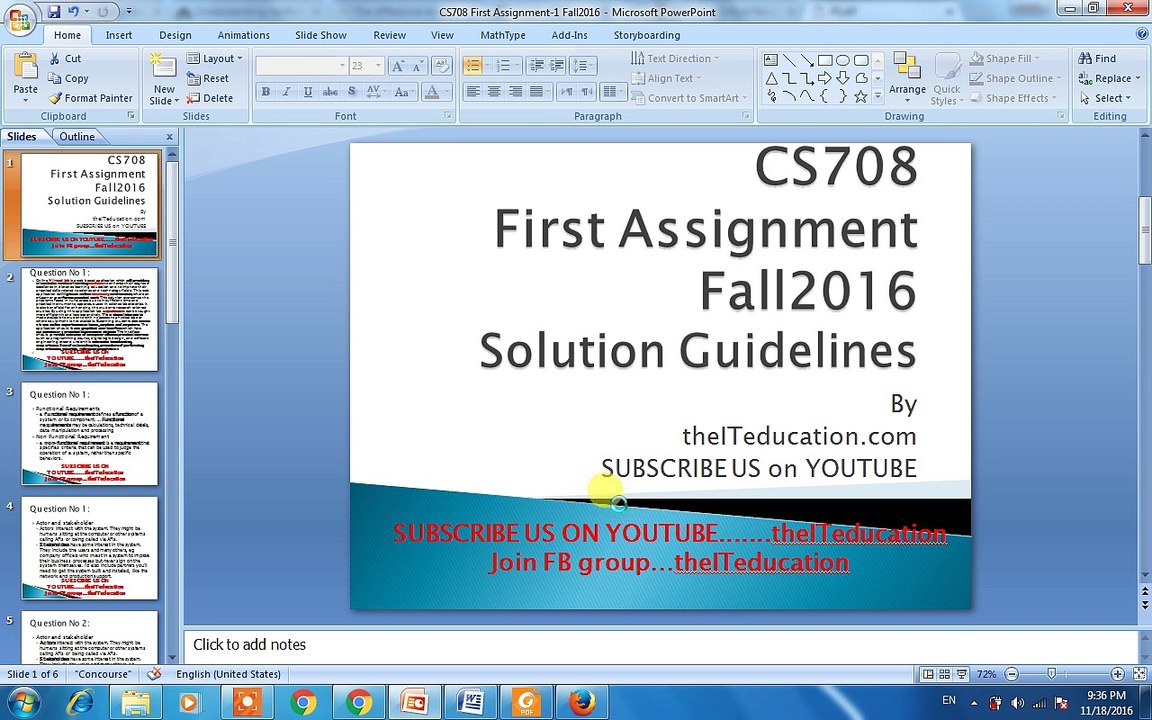Click the "Concourse" theme indicator
This screenshot has height=720, width=1152.
pyautogui.click(x=103, y=674)
